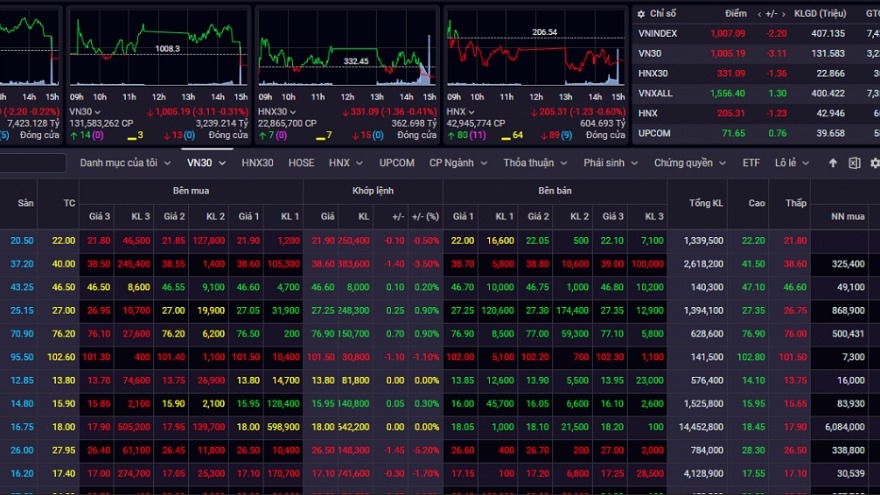Click the up arrow icon in toolbar

point(833,163)
